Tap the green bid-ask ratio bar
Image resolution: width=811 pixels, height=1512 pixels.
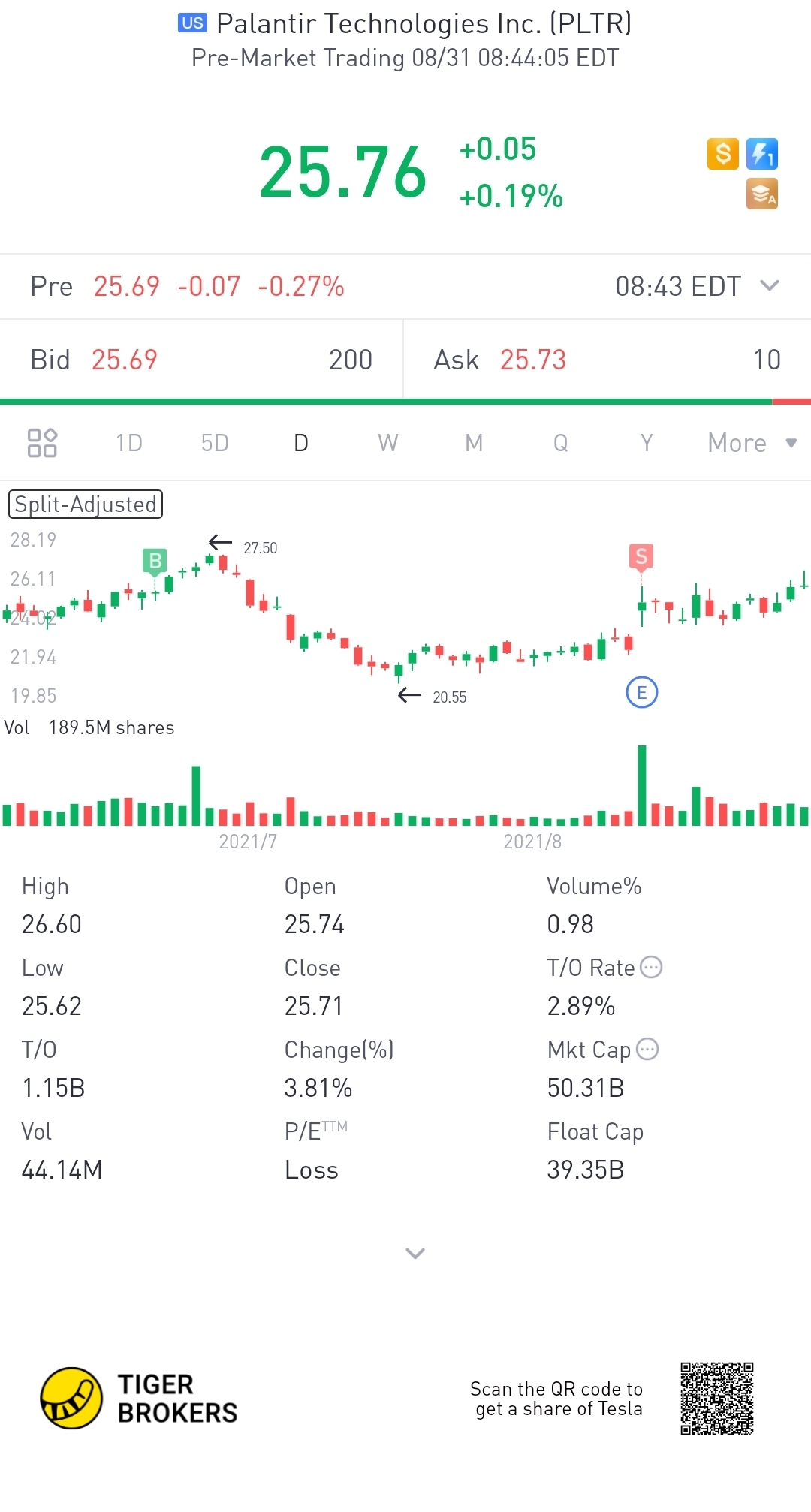(x=386, y=402)
